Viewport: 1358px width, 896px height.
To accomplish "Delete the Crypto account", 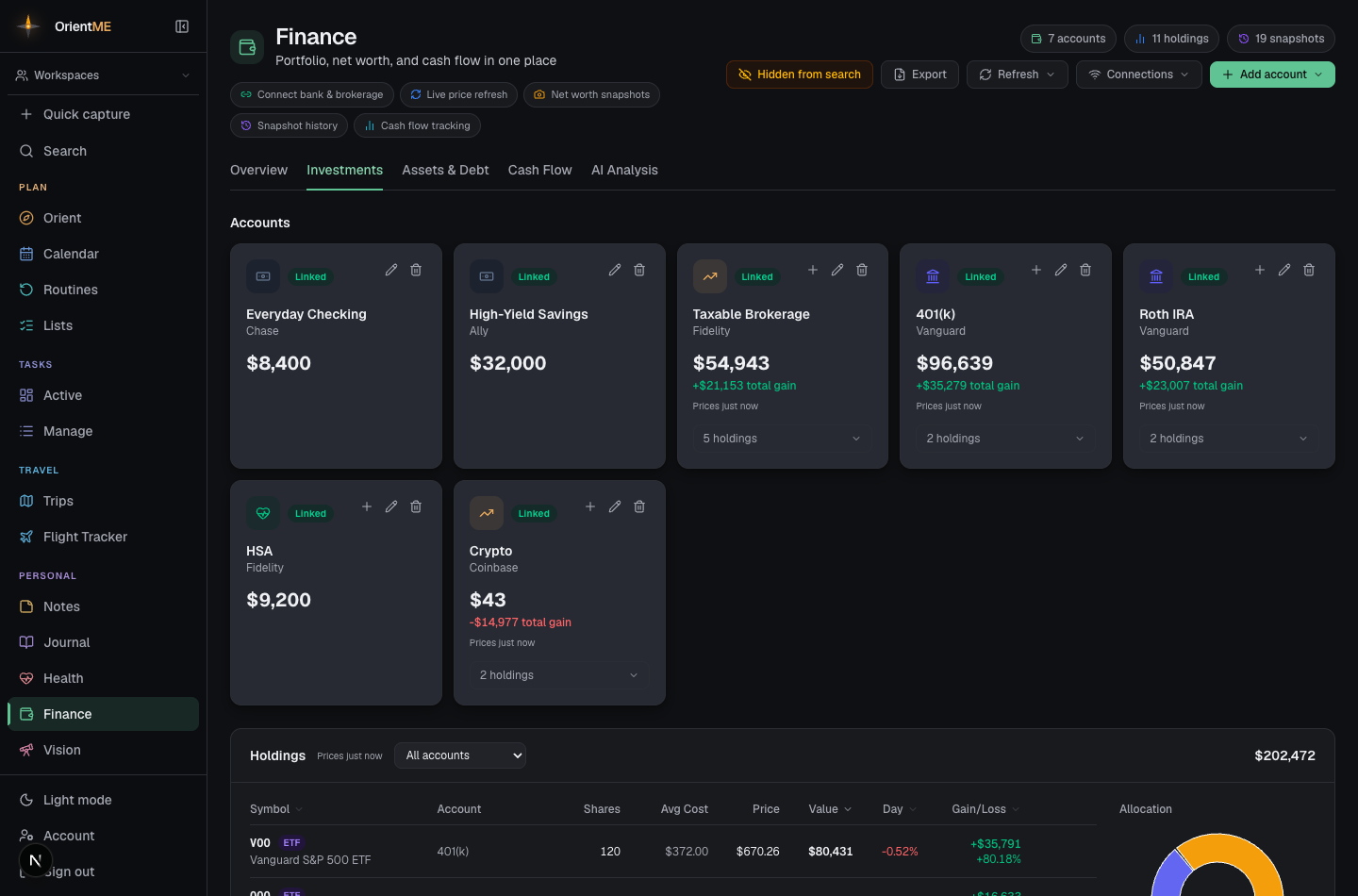I will [x=639, y=506].
